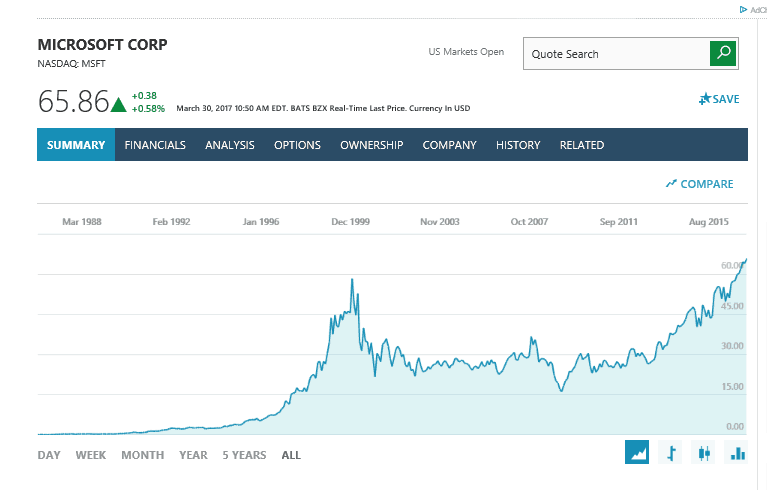Open the FINANCIALS tab
Image resolution: width=767 pixels, height=490 pixels.
(155, 145)
